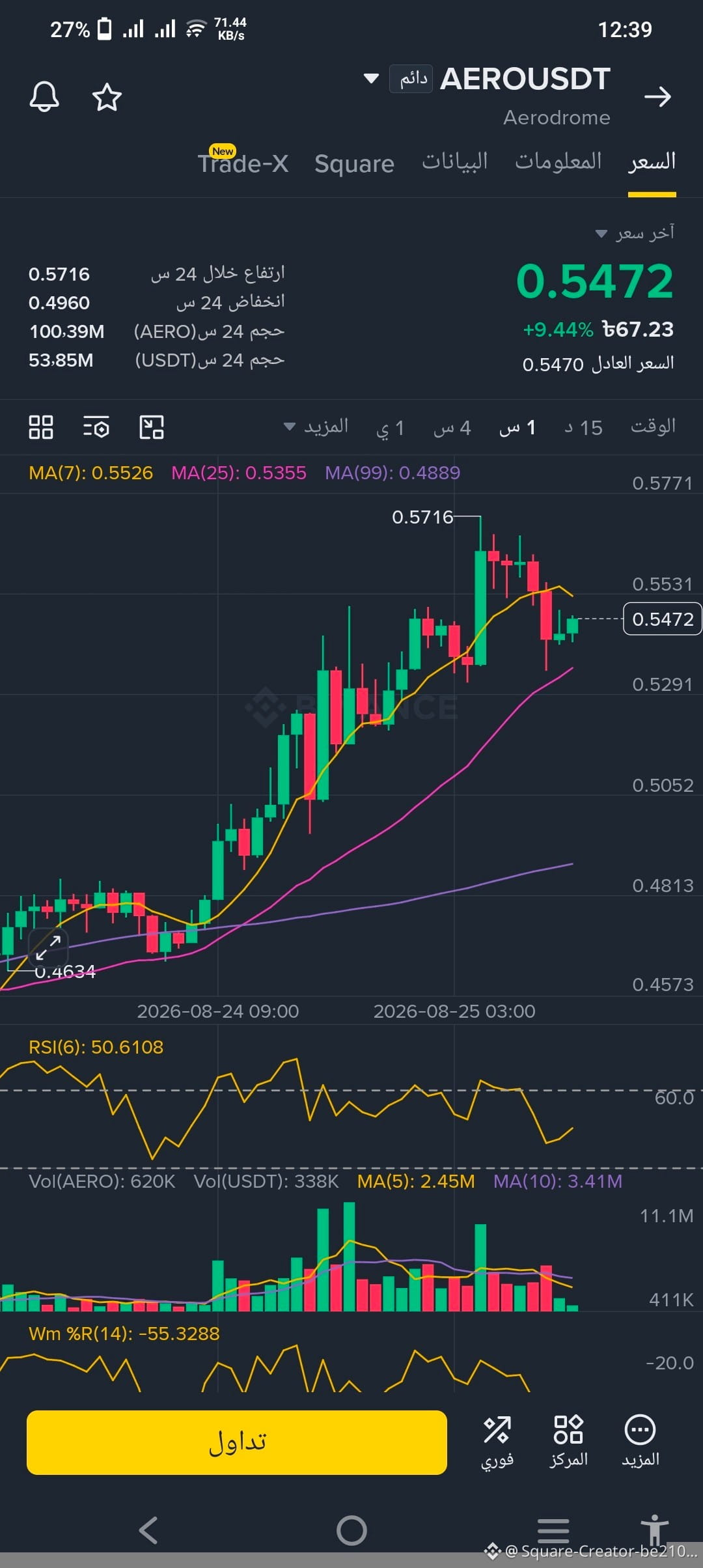Tap the large last price 0.5472

[x=595, y=281]
